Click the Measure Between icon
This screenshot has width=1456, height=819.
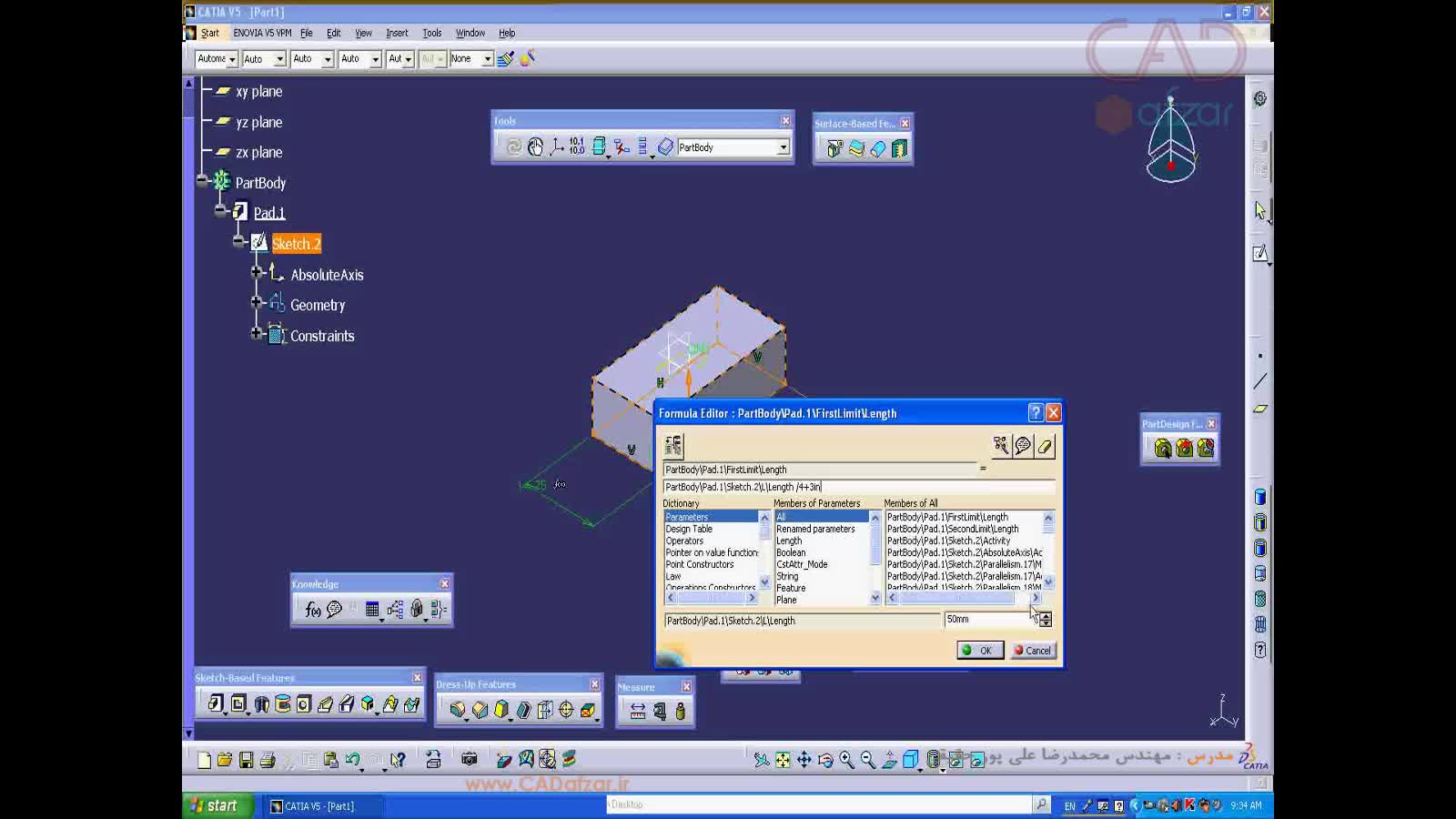(x=638, y=712)
